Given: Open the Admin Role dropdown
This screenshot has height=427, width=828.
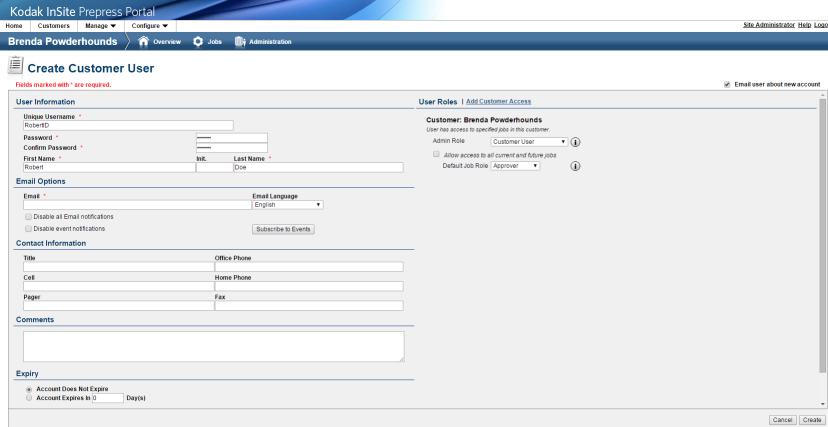Looking at the screenshot, I should pyautogui.click(x=529, y=142).
